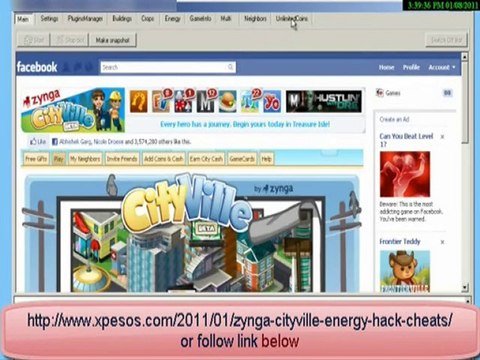Switch to the Settings tab
Viewport: 480px width, 360px height.
49,19
